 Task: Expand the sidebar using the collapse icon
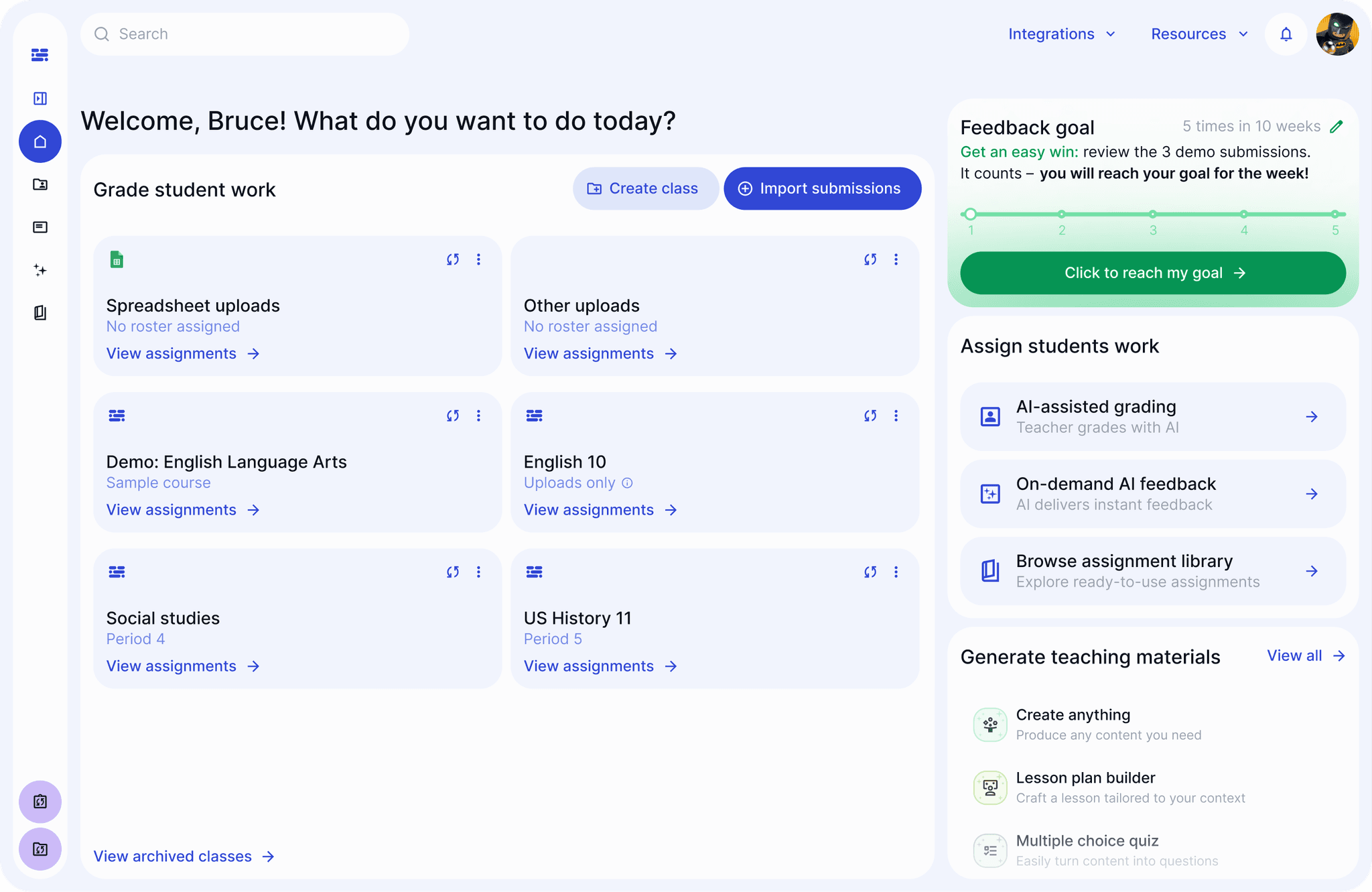(x=40, y=98)
